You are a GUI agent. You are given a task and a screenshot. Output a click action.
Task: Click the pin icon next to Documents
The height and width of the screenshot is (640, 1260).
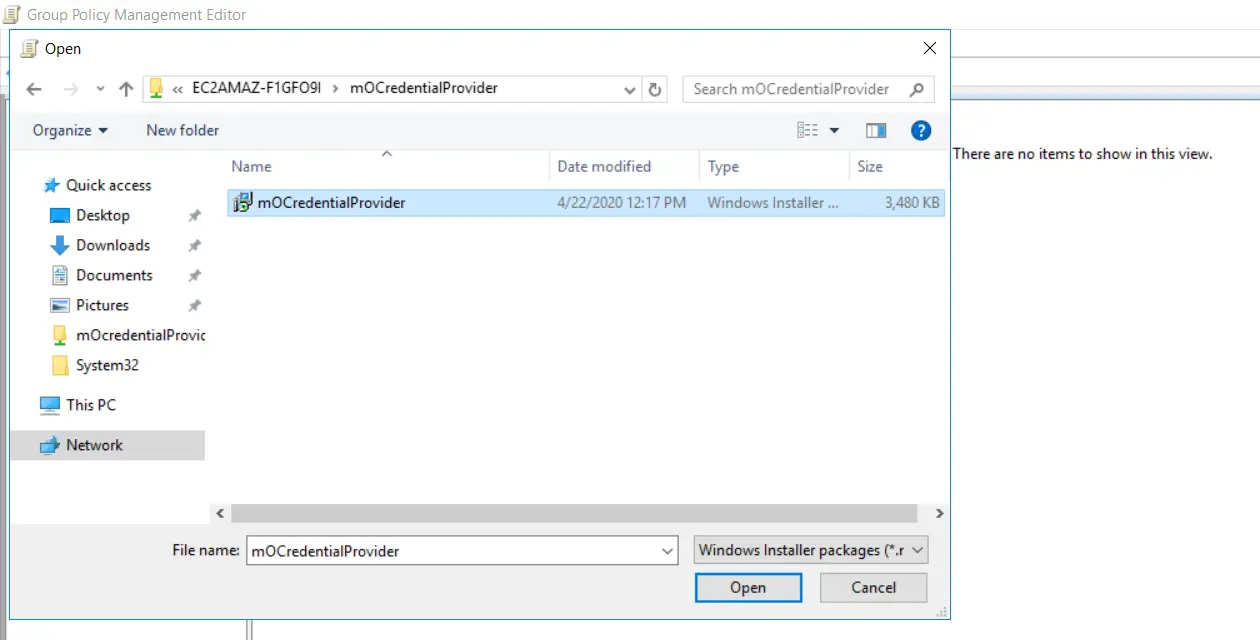point(194,275)
